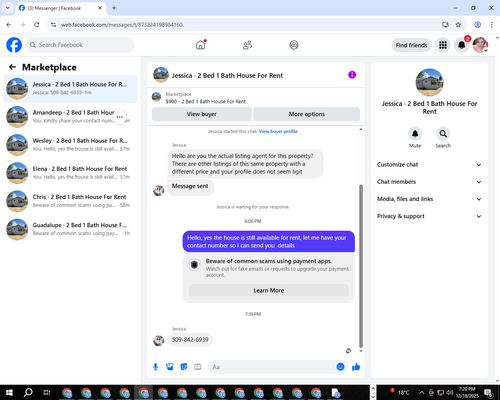The width and height of the screenshot is (500, 400).
Task: Open Chrome three-dot menu
Action: point(491,25)
